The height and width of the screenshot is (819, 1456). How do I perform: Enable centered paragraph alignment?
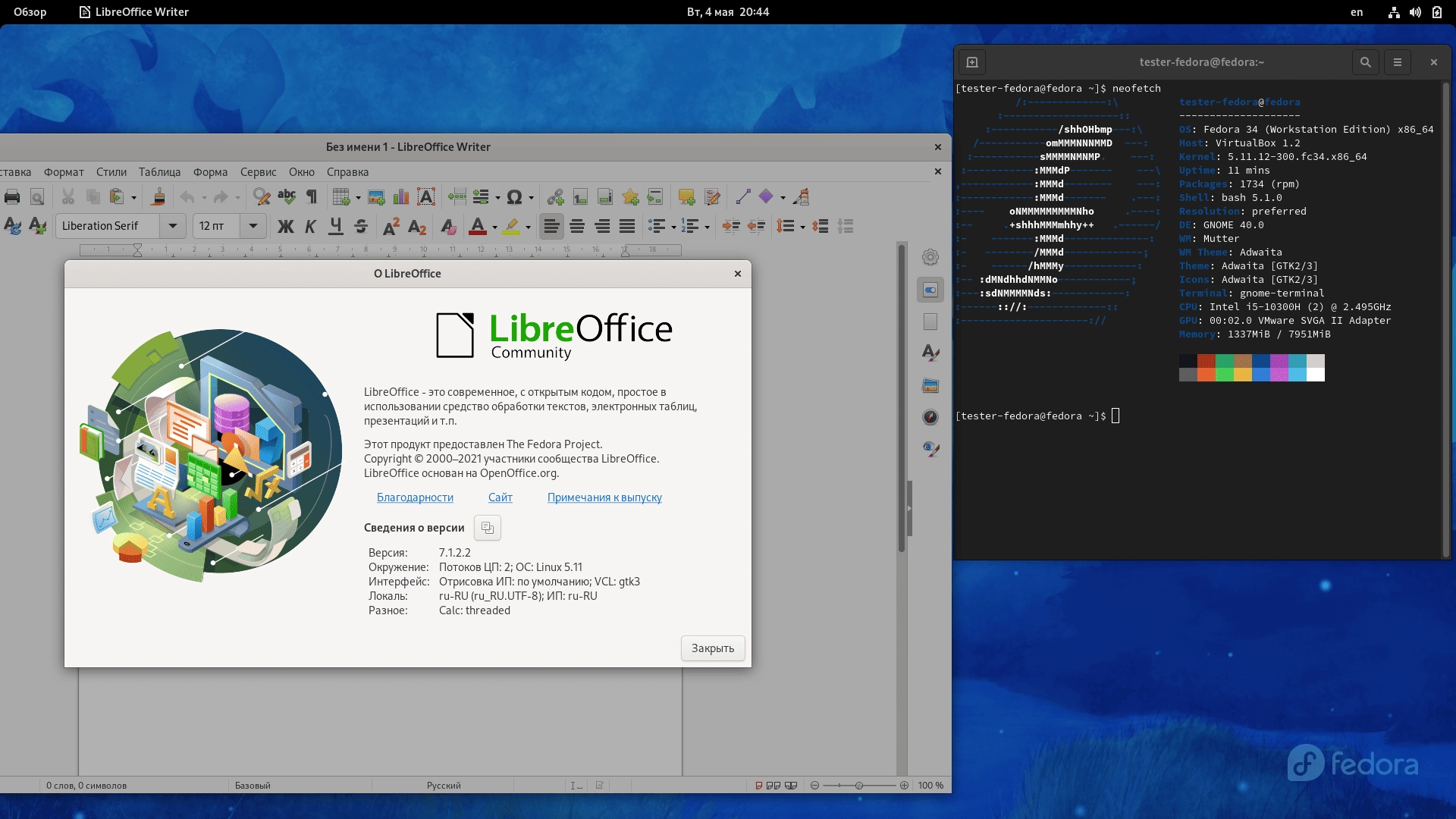tap(577, 226)
